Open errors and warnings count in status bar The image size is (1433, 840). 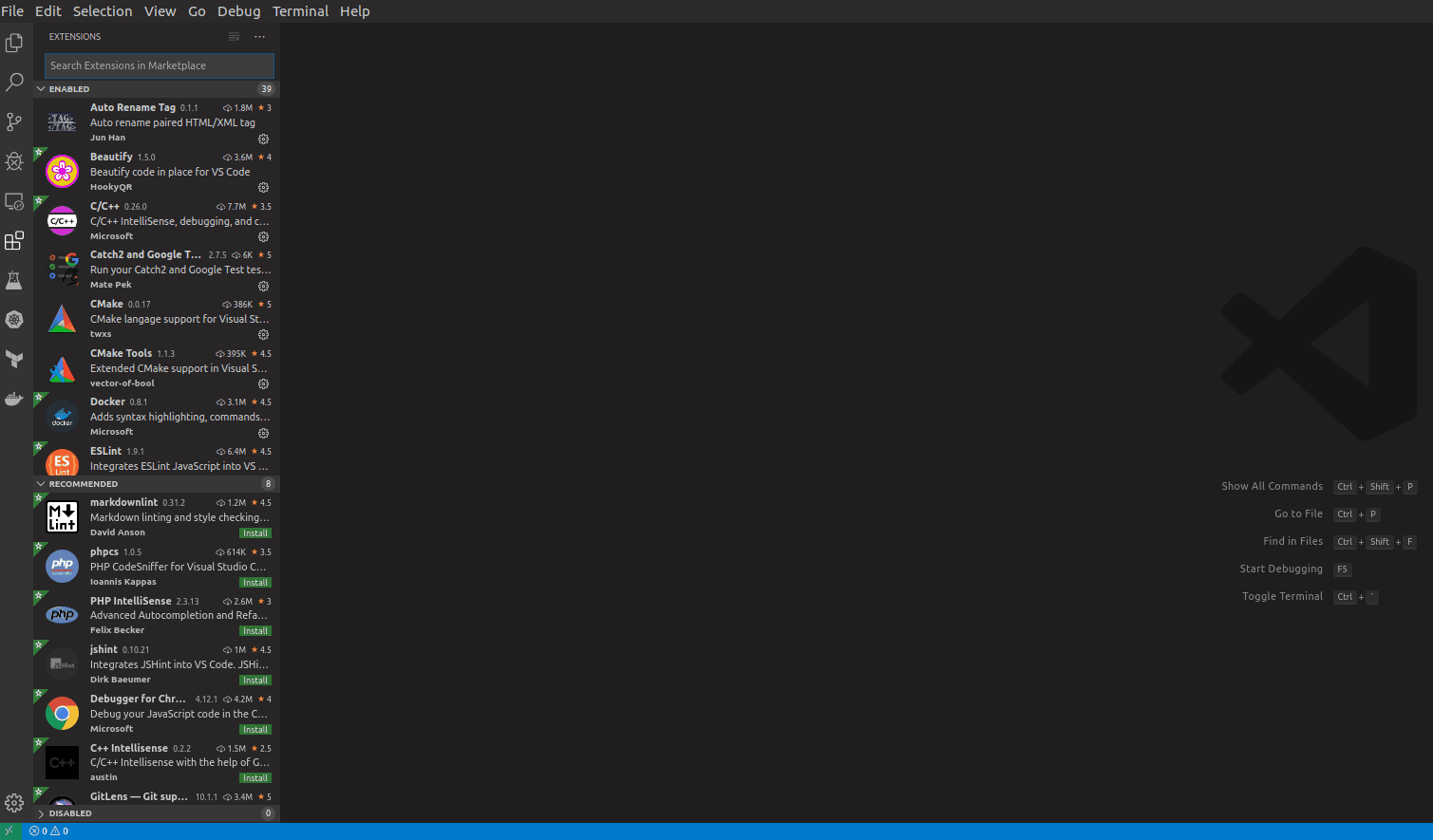[48, 831]
